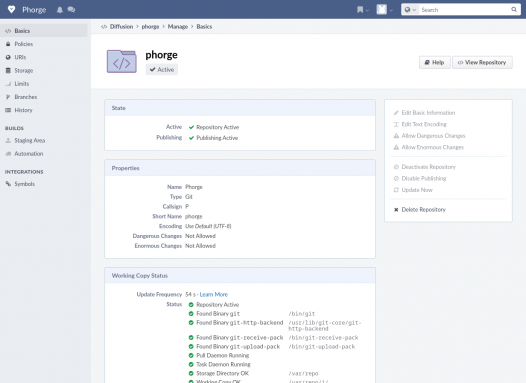The image size is (526, 383).
Task: Click the Properties panel header
Action: point(240,168)
